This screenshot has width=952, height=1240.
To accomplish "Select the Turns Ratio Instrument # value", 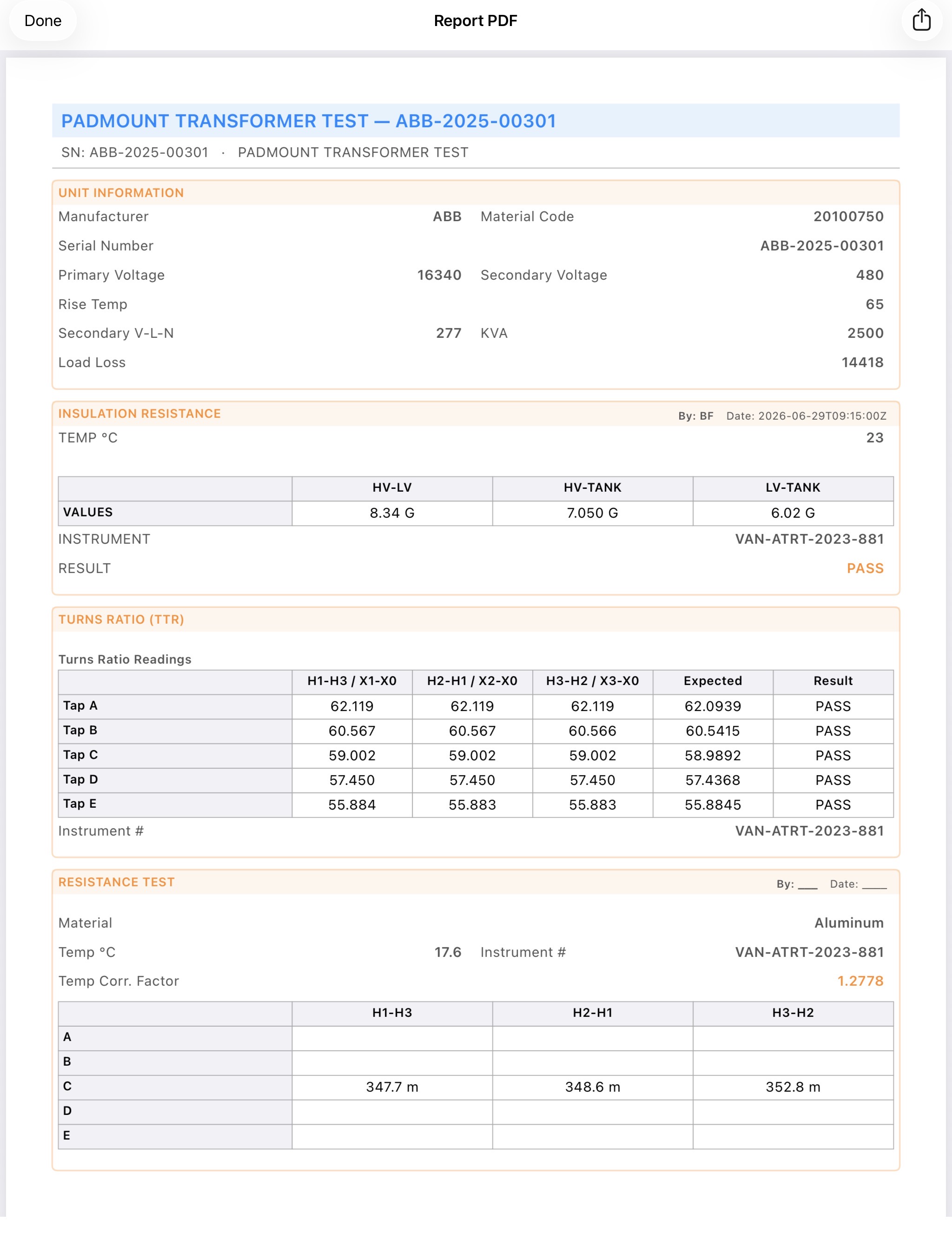I will click(x=809, y=831).
